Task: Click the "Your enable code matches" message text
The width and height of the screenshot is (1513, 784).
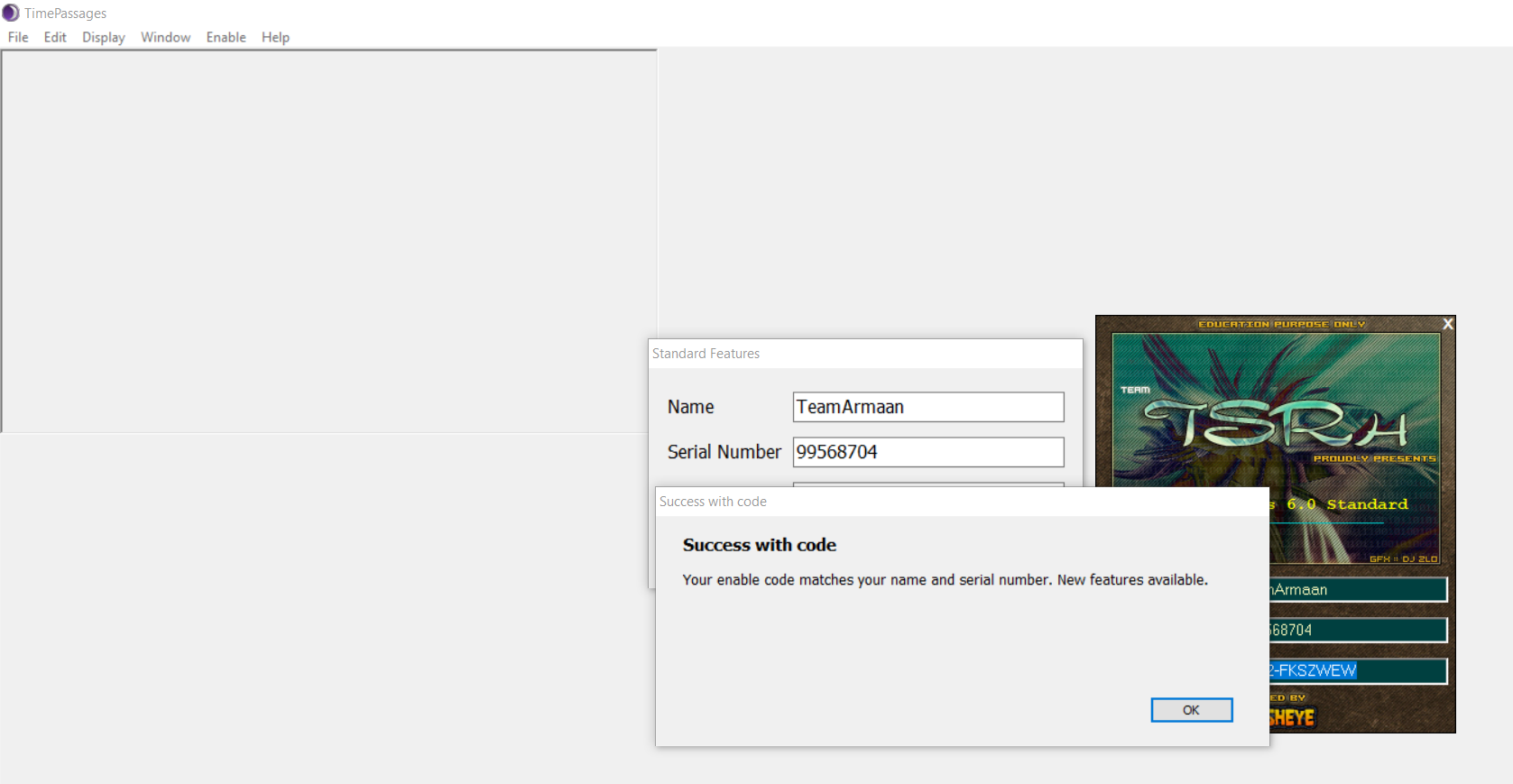Action: [x=945, y=580]
